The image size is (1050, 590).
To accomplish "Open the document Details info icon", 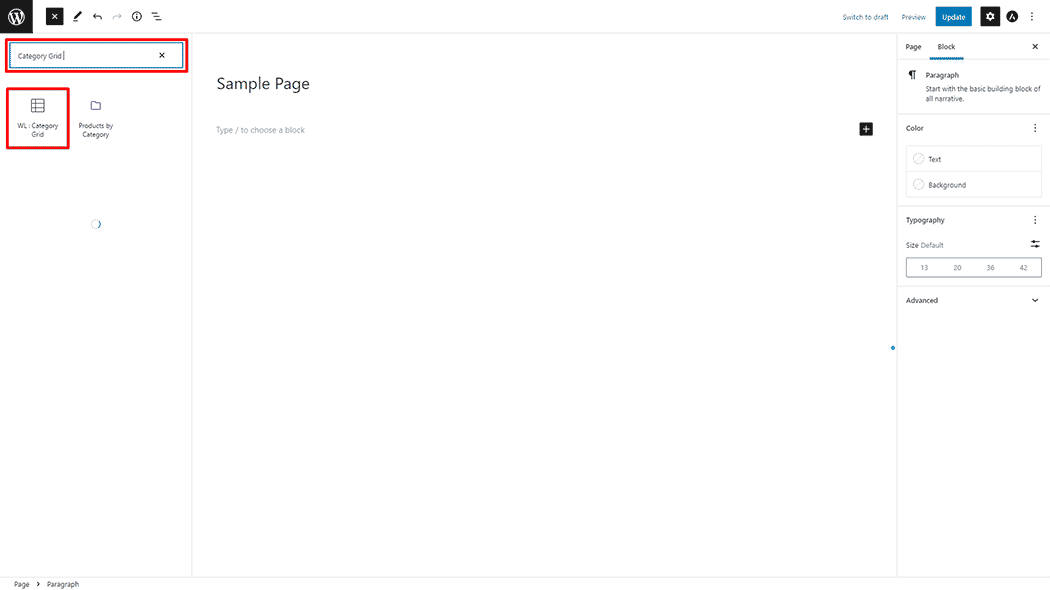I will coord(137,16).
